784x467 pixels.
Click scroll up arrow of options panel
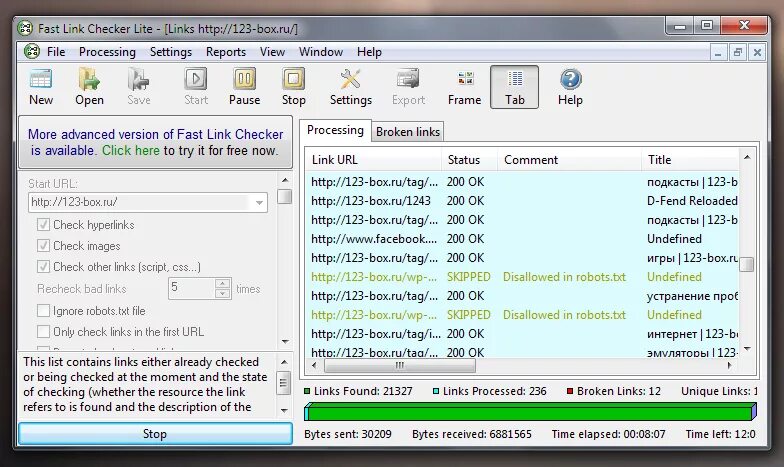(285, 180)
